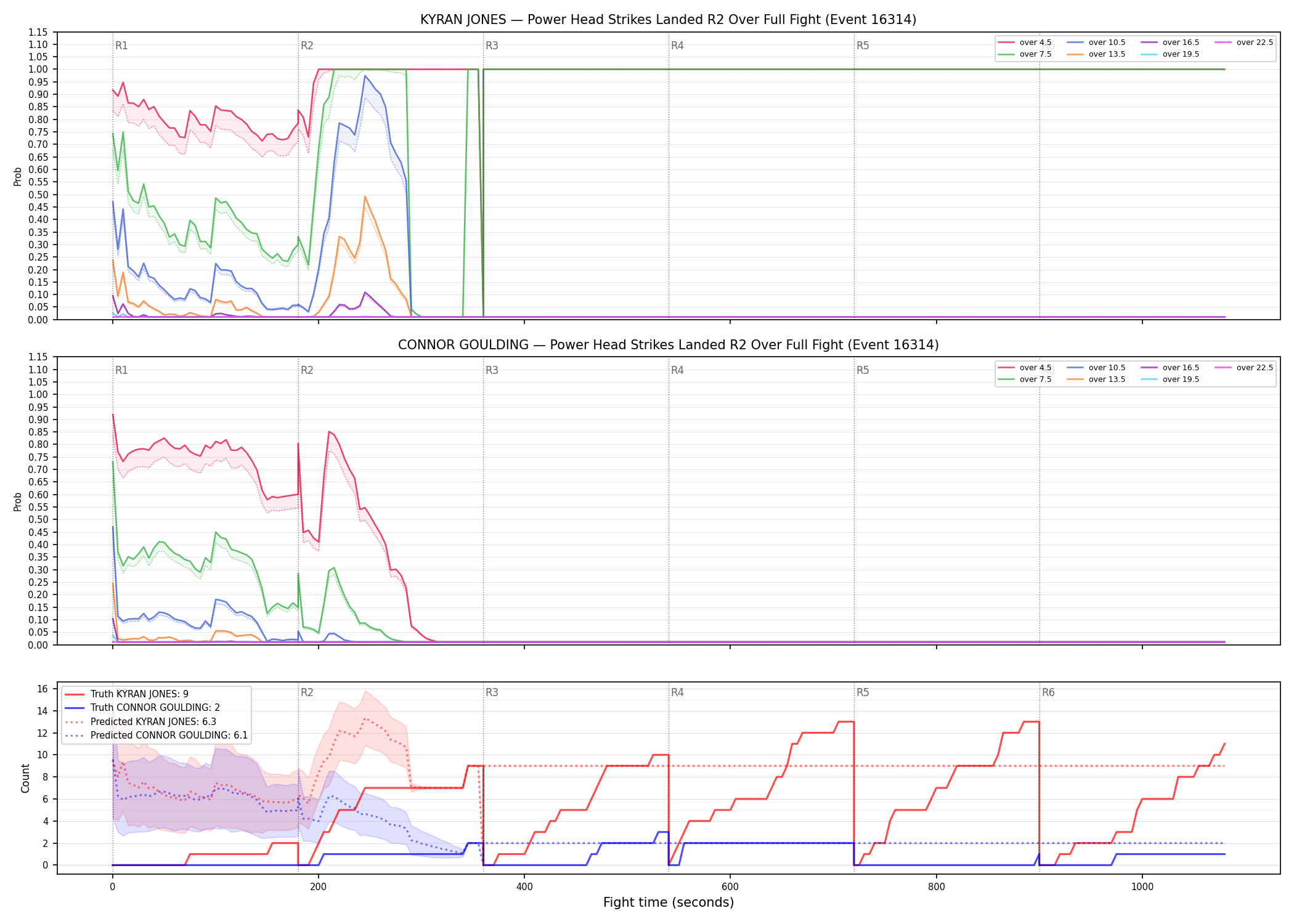Click R3 round label in KYRAN JONES chart
Viewport: 1294px width, 924px height.
pos(492,46)
